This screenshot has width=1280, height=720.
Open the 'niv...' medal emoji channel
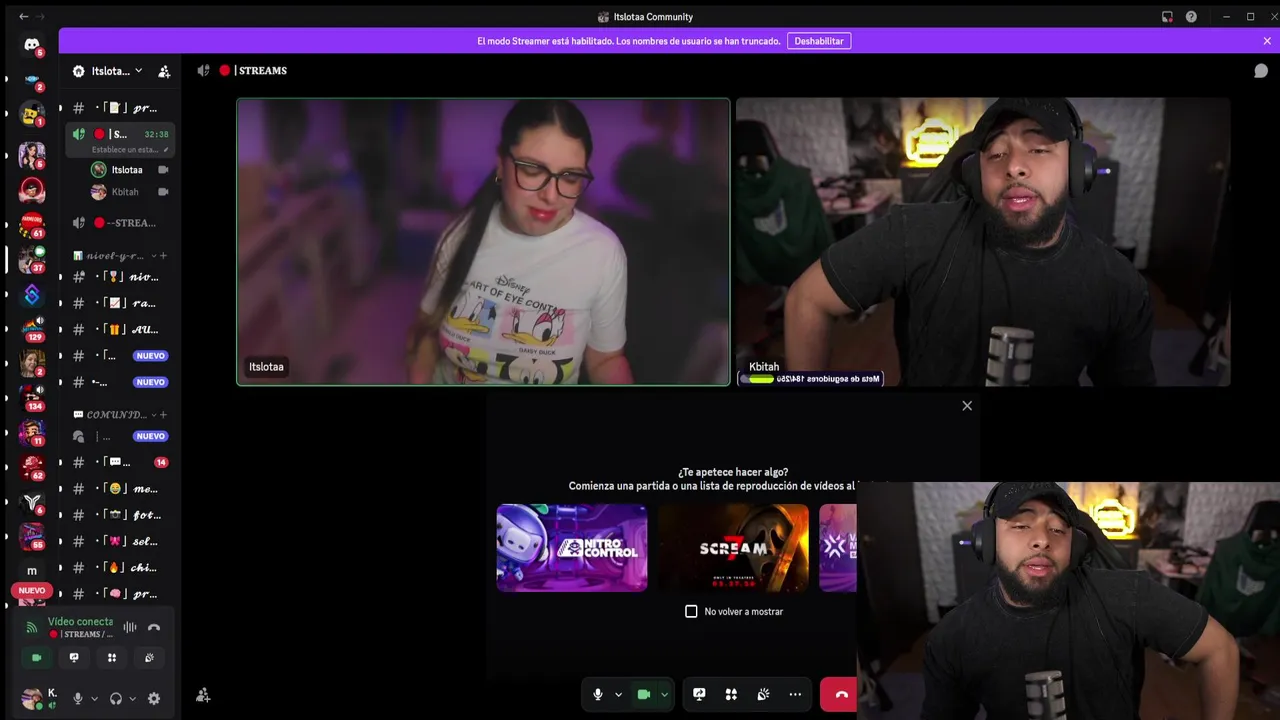[120, 277]
